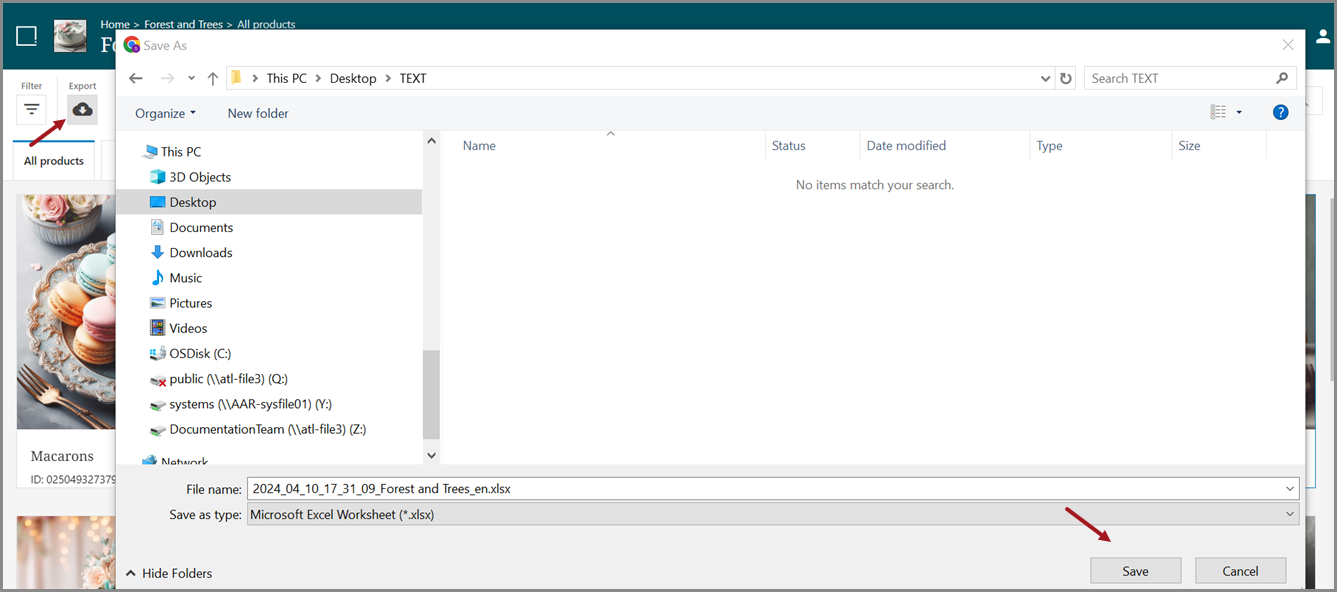Click the change view layout icon
This screenshot has width=1337, height=592.
click(1218, 113)
